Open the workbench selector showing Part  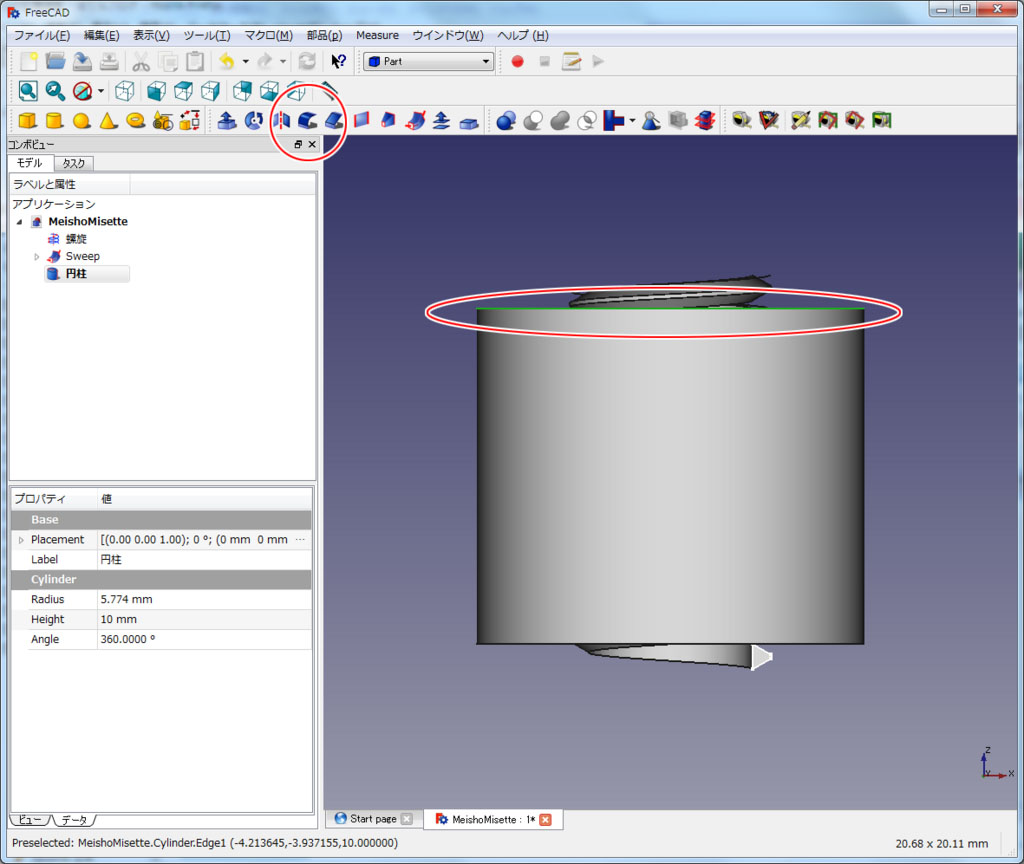tap(428, 61)
